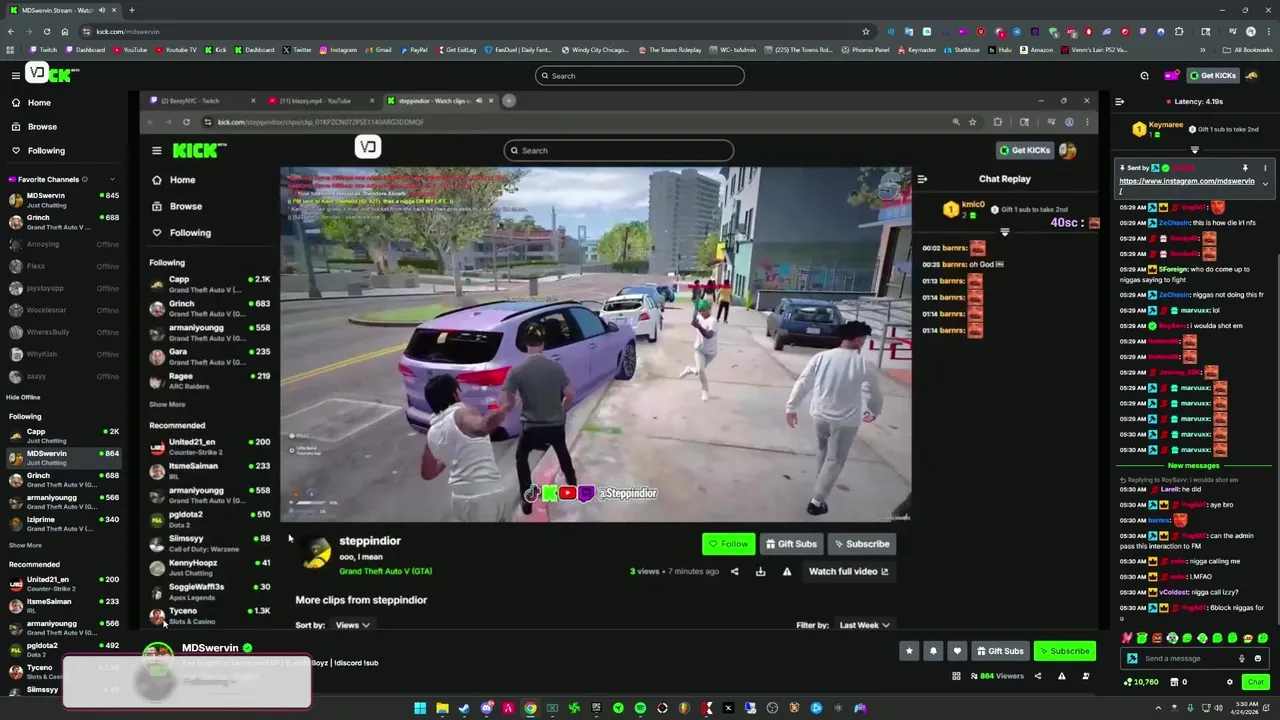Click the embedded clip page search box

tap(619, 151)
